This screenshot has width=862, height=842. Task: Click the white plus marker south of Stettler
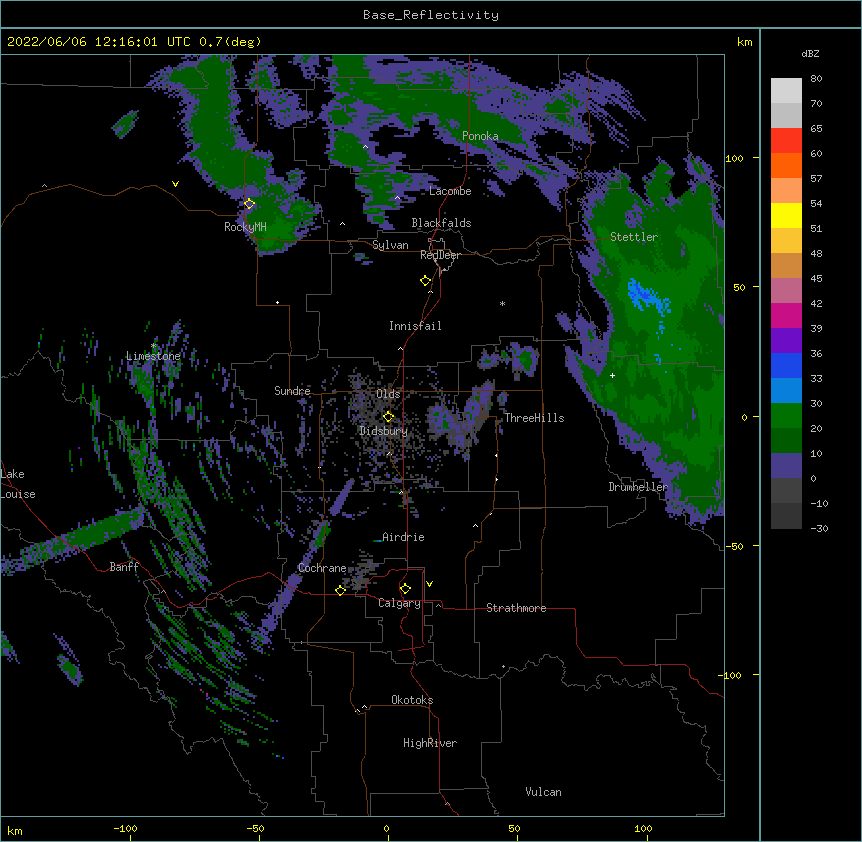pyautogui.click(x=612, y=375)
